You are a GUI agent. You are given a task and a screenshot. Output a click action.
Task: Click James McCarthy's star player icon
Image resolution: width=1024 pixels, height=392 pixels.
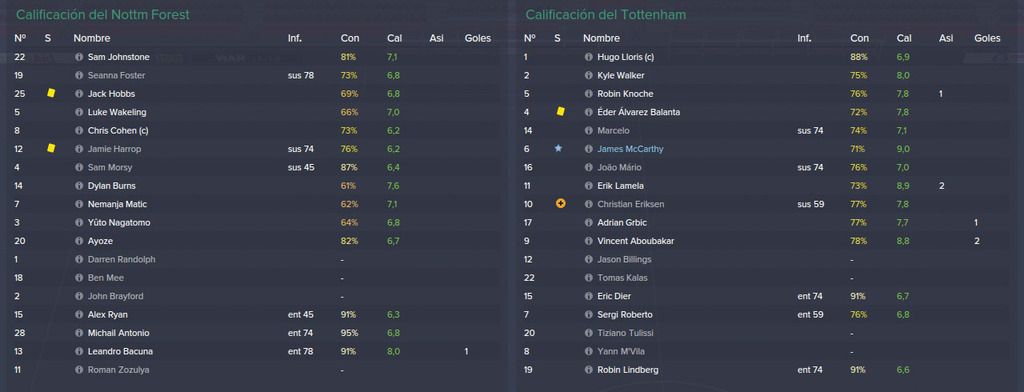[x=558, y=148]
